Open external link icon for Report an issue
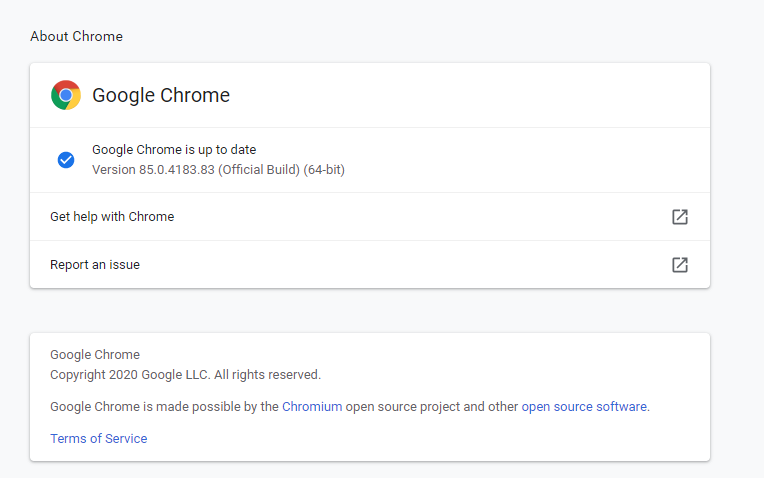This screenshot has height=478, width=764. point(680,265)
